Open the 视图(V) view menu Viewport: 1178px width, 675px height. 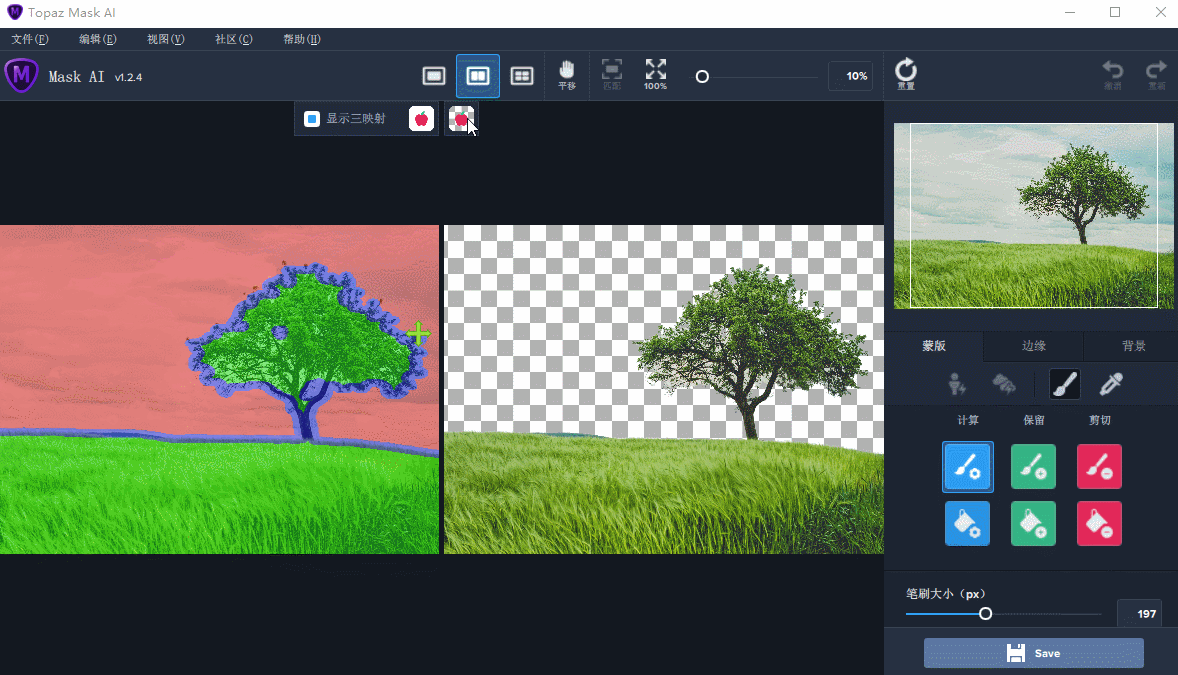(165, 39)
